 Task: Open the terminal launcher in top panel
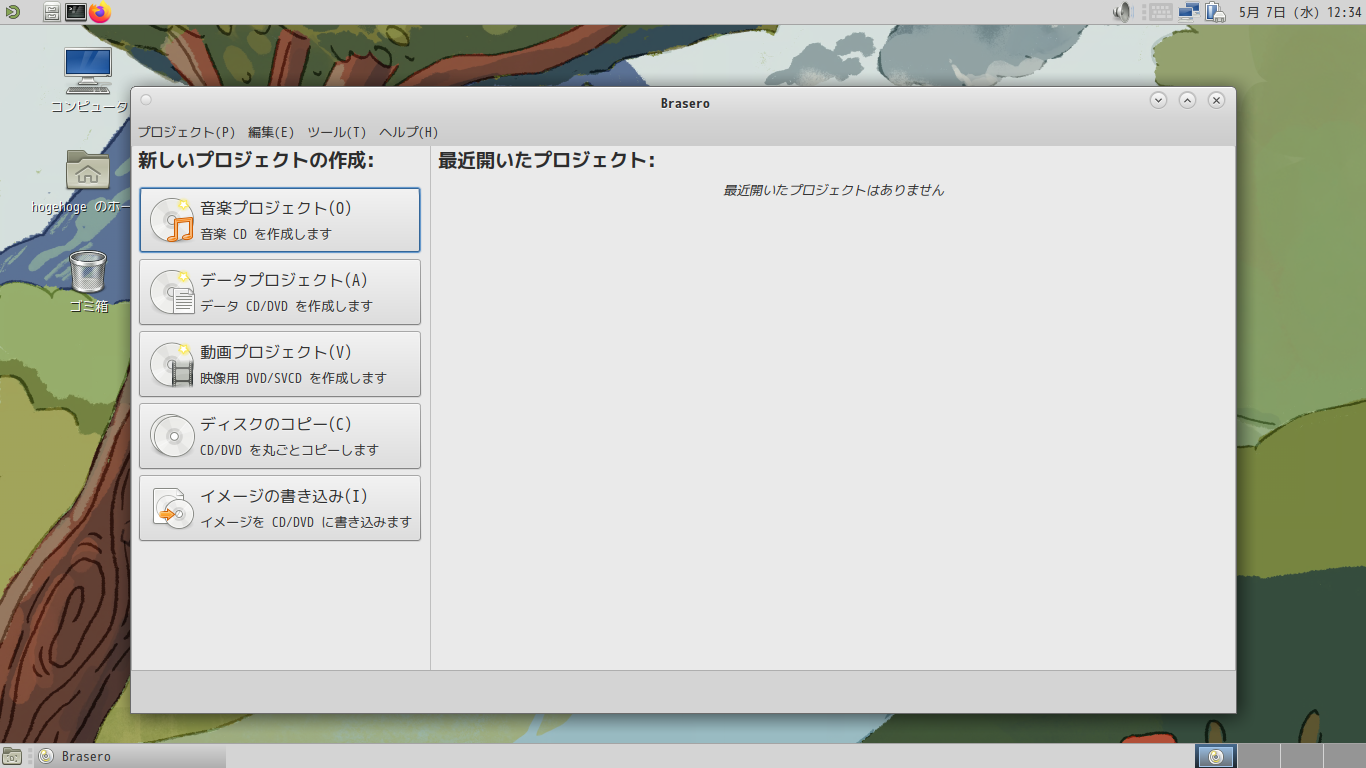[x=76, y=12]
